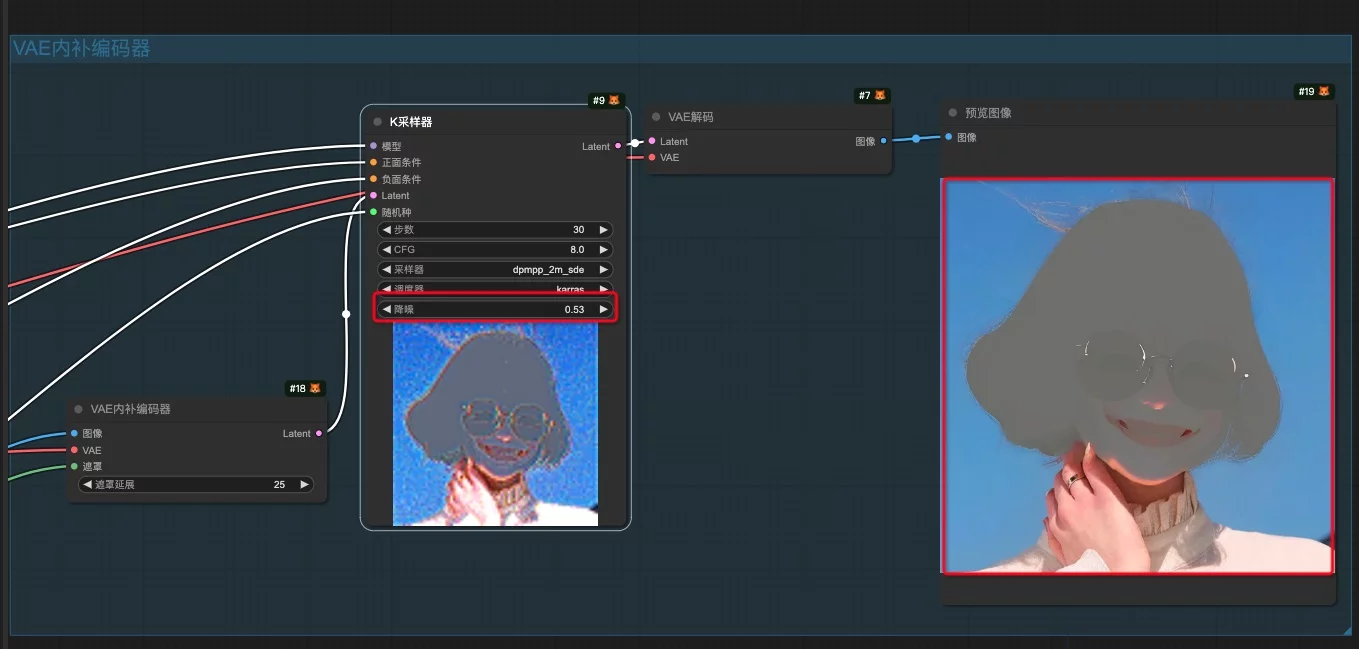Click the #9 fox badge above K采样器
The width and height of the screenshot is (1359, 649).
coord(606,100)
